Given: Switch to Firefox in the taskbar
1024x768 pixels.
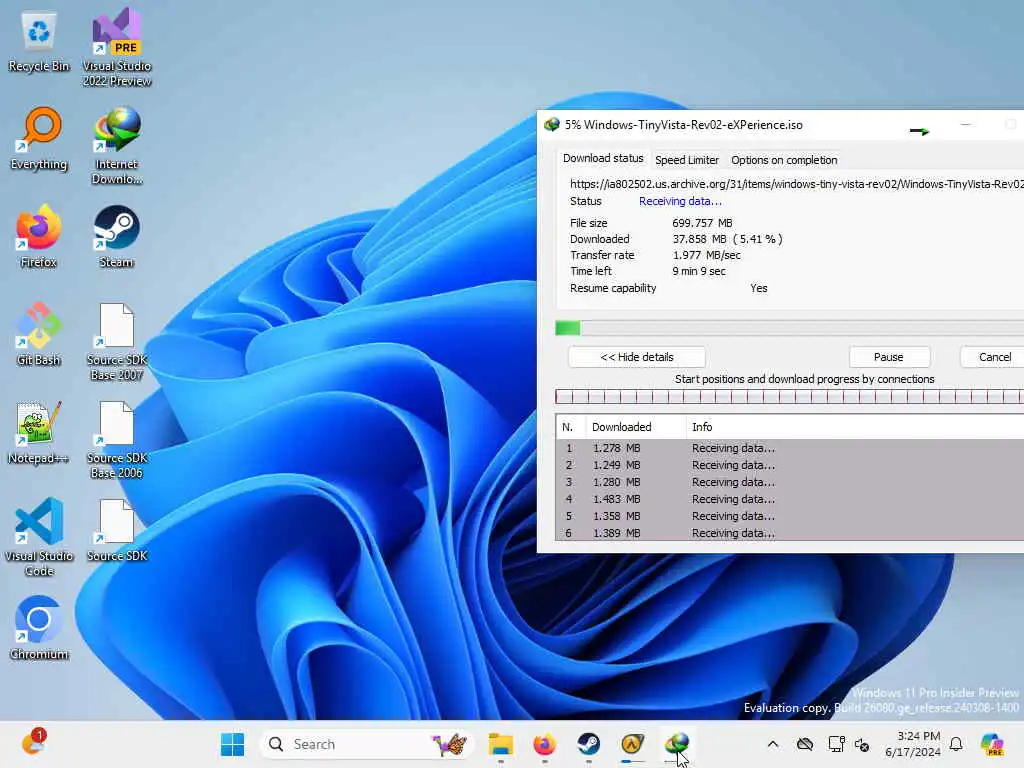Looking at the screenshot, I should click(544, 744).
